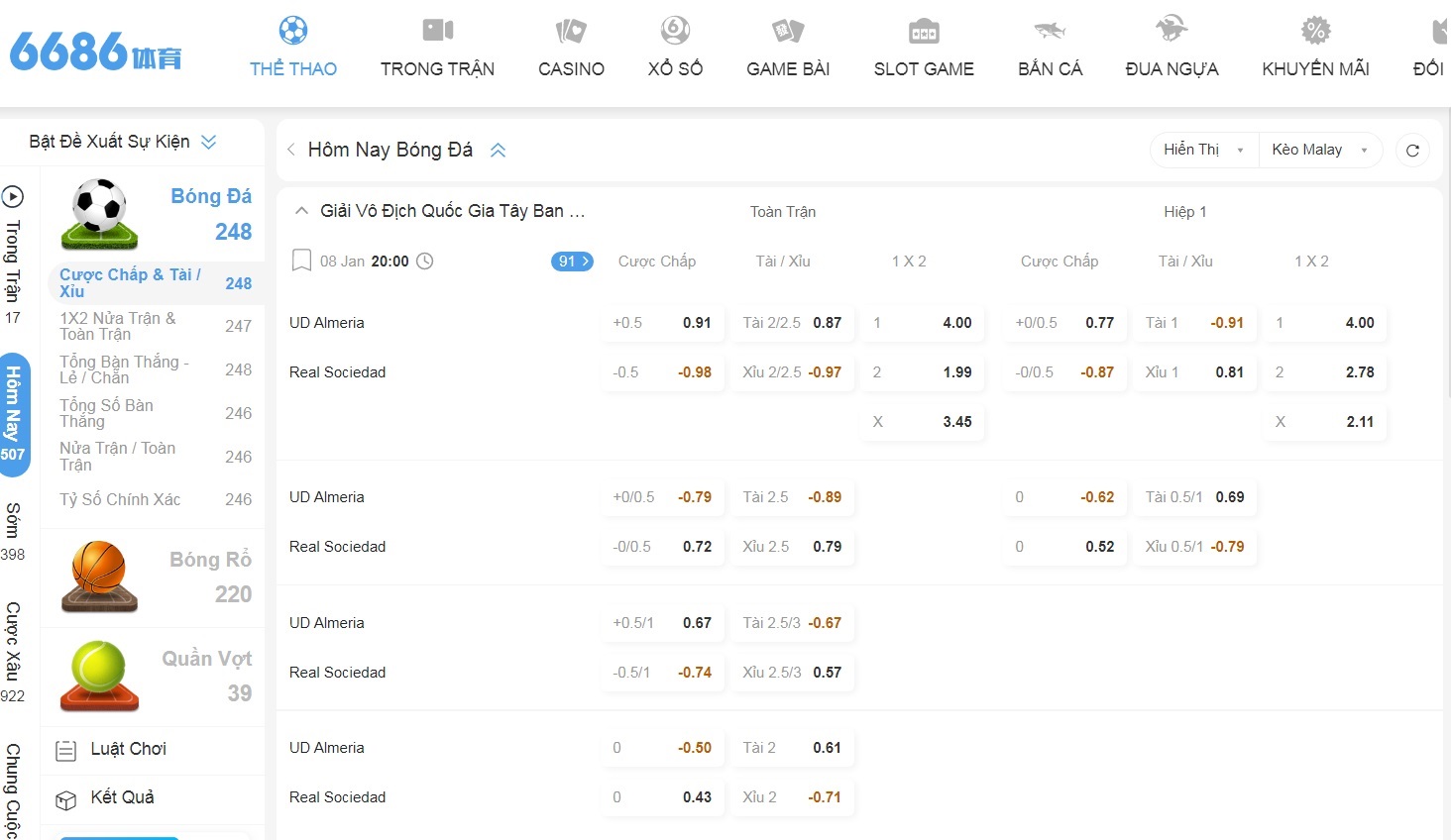The image size is (1451, 840).
Task: Bet Xỉu 2 at -0.71
Action: pyautogui.click(x=793, y=797)
